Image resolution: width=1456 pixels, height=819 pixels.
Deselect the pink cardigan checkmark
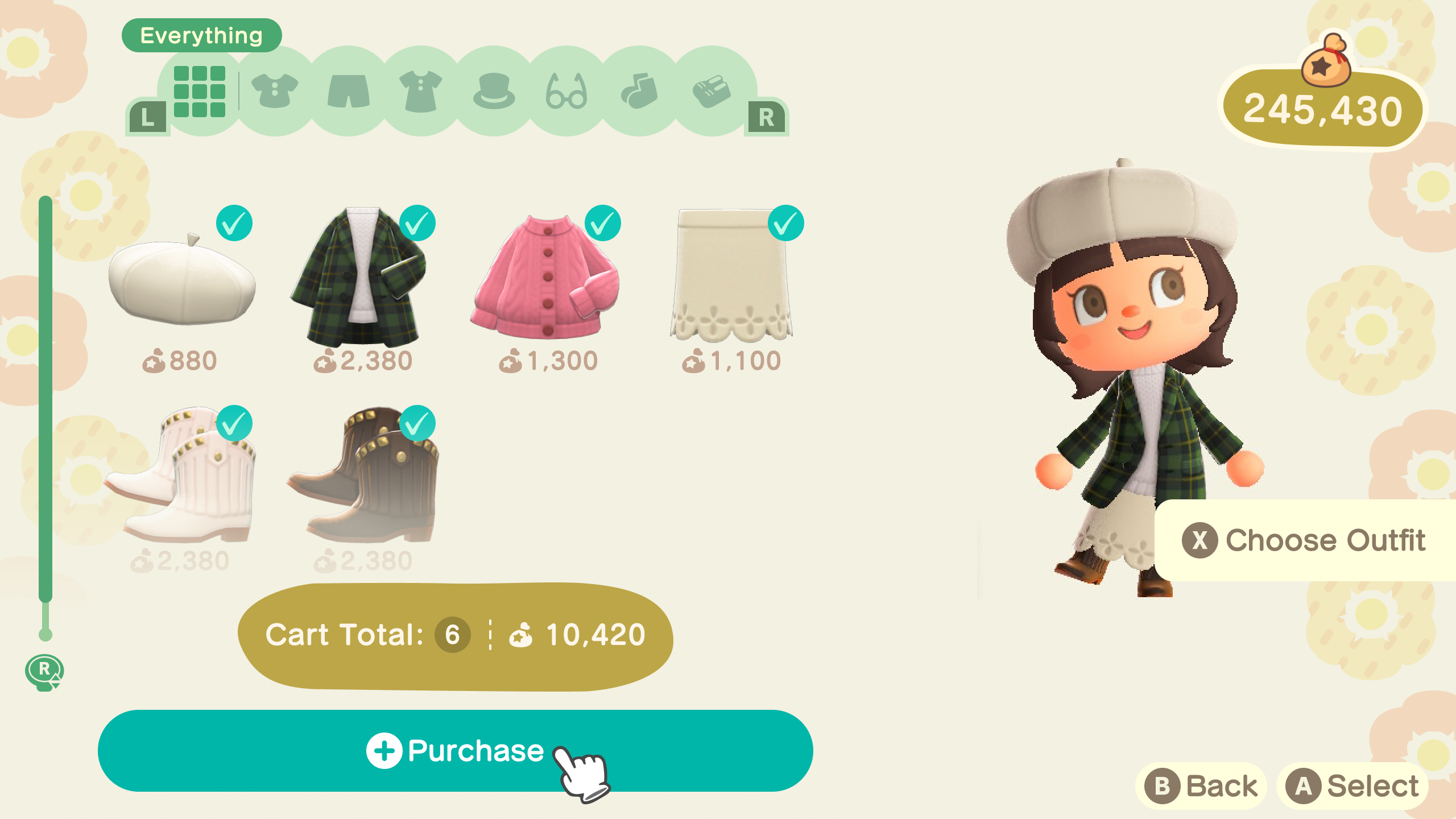click(x=602, y=223)
